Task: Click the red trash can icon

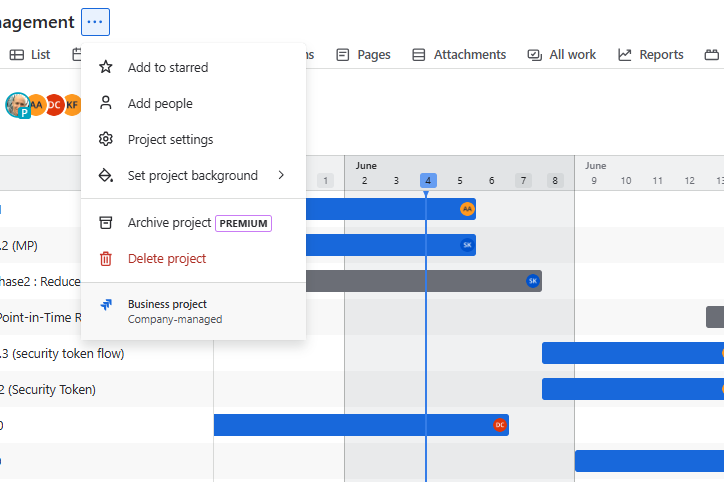Action: (x=106, y=259)
